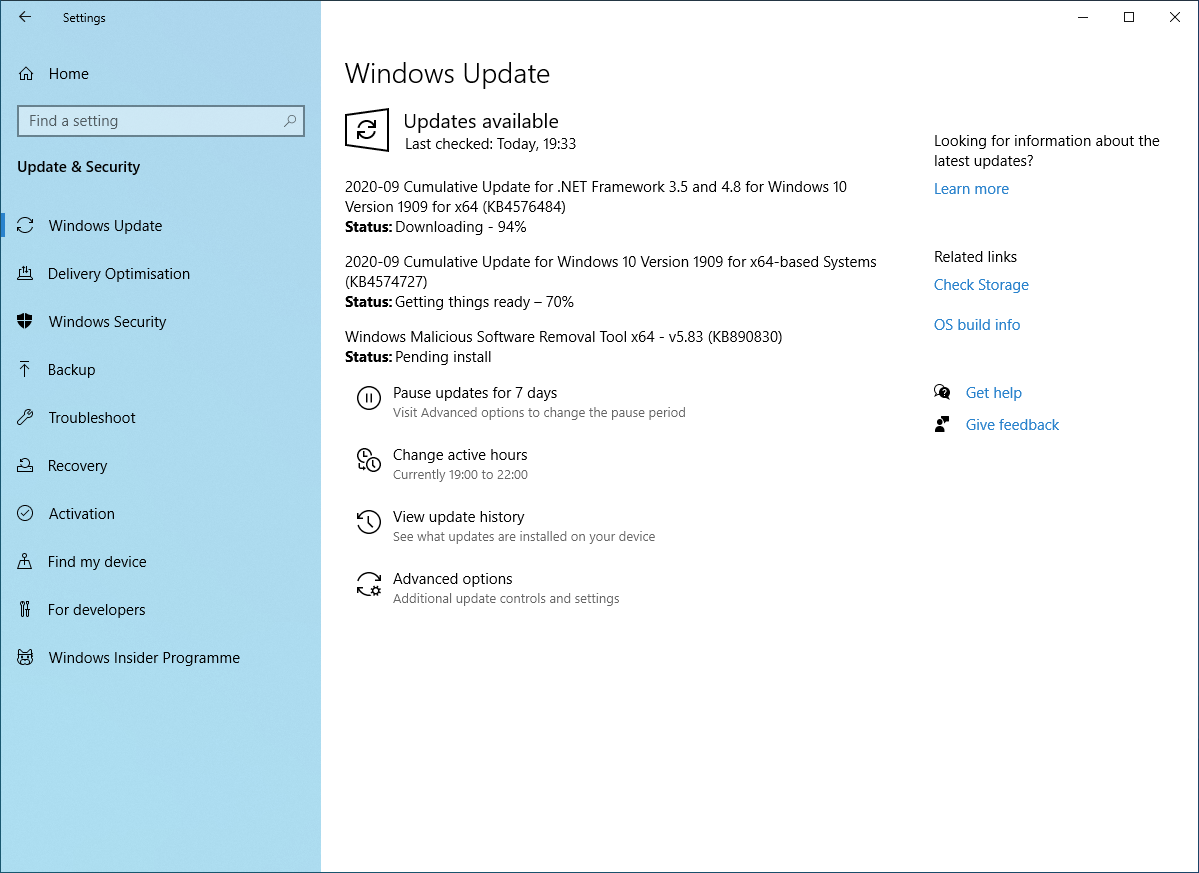Click the Backup upward arrow icon
Image resolution: width=1199 pixels, height=873 pixels.
pyautogui.click(x=25, y=369)
